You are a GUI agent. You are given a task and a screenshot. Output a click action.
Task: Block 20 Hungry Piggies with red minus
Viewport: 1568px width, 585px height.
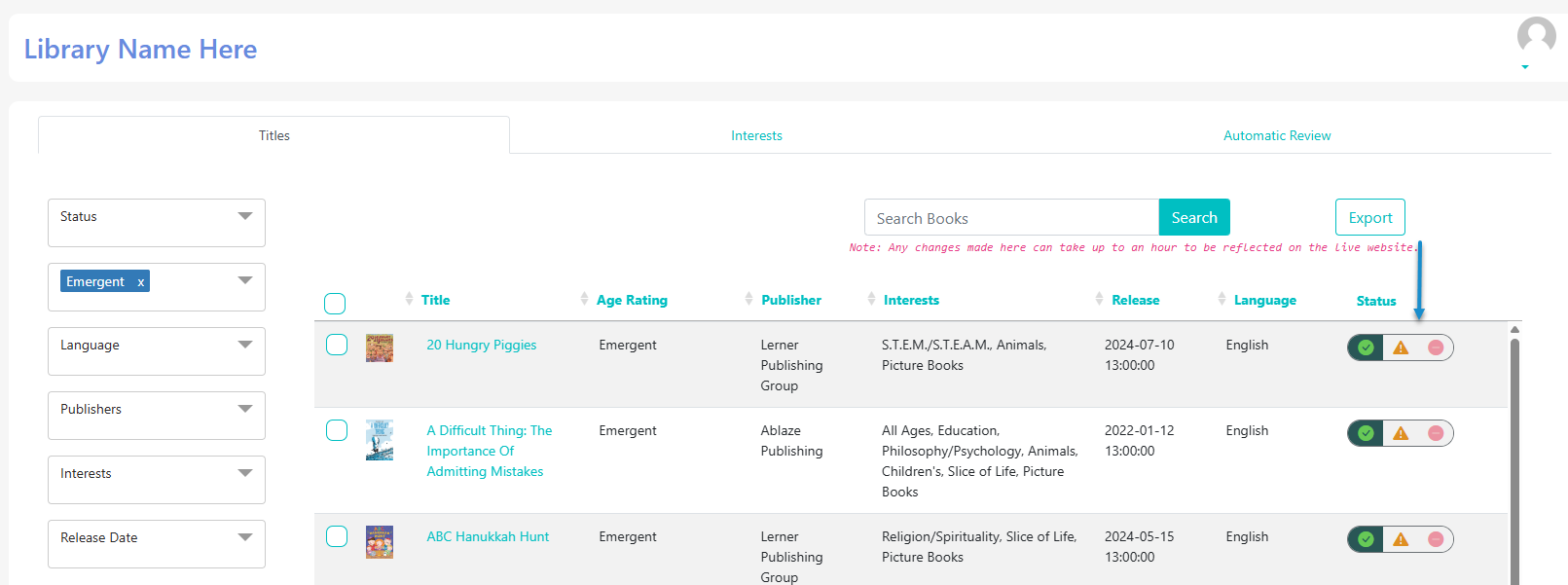(1436, 347)
